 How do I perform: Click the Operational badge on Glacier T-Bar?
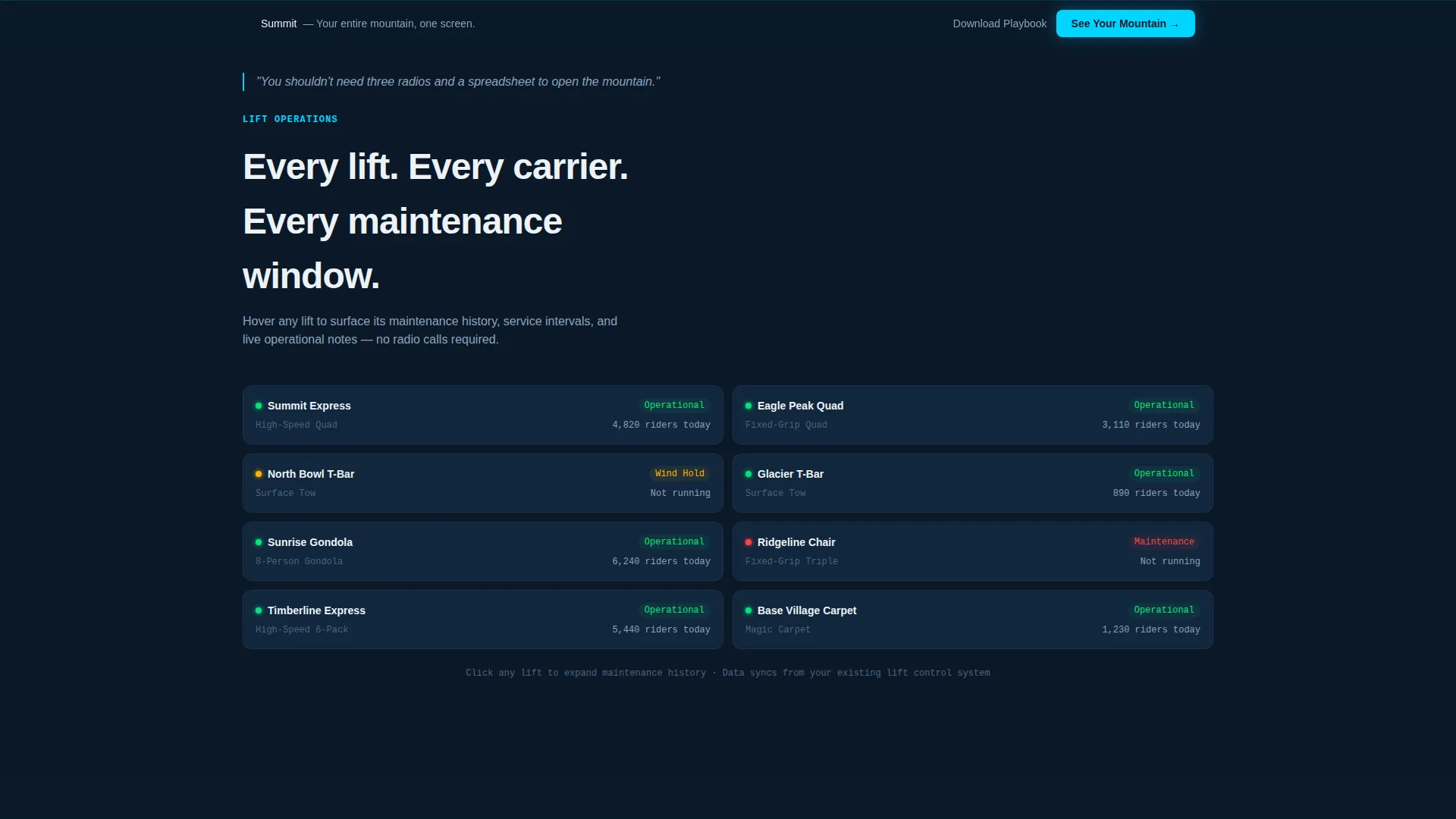pos(1164,473)
